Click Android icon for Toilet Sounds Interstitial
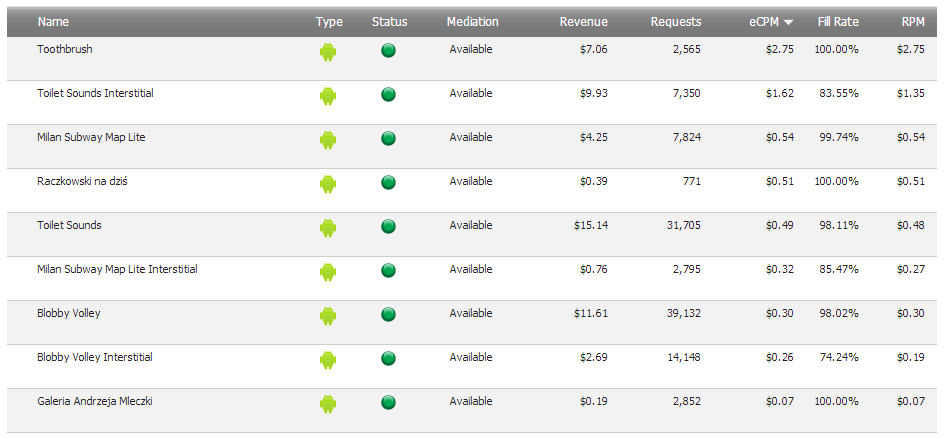The height and width of the screenshot is (439, 945). coord(328,96)
